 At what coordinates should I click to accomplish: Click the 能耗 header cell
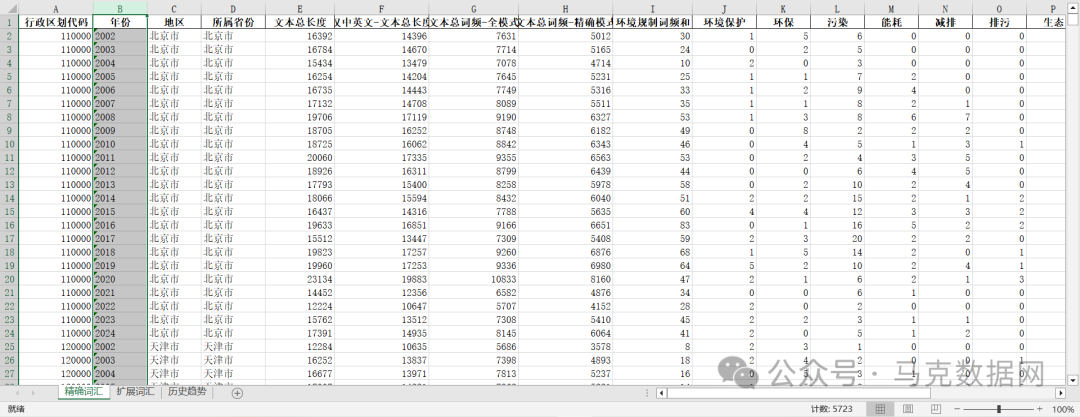coord(891,22)
